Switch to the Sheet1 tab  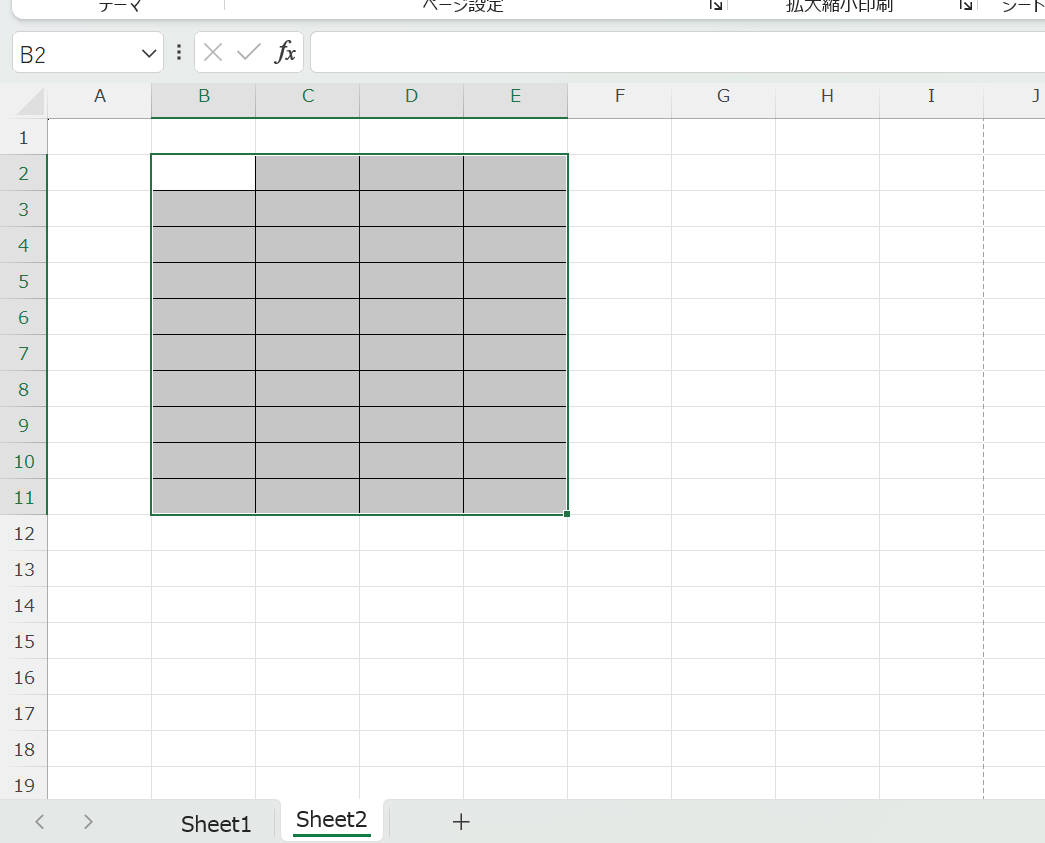click(x=216, y=823)
